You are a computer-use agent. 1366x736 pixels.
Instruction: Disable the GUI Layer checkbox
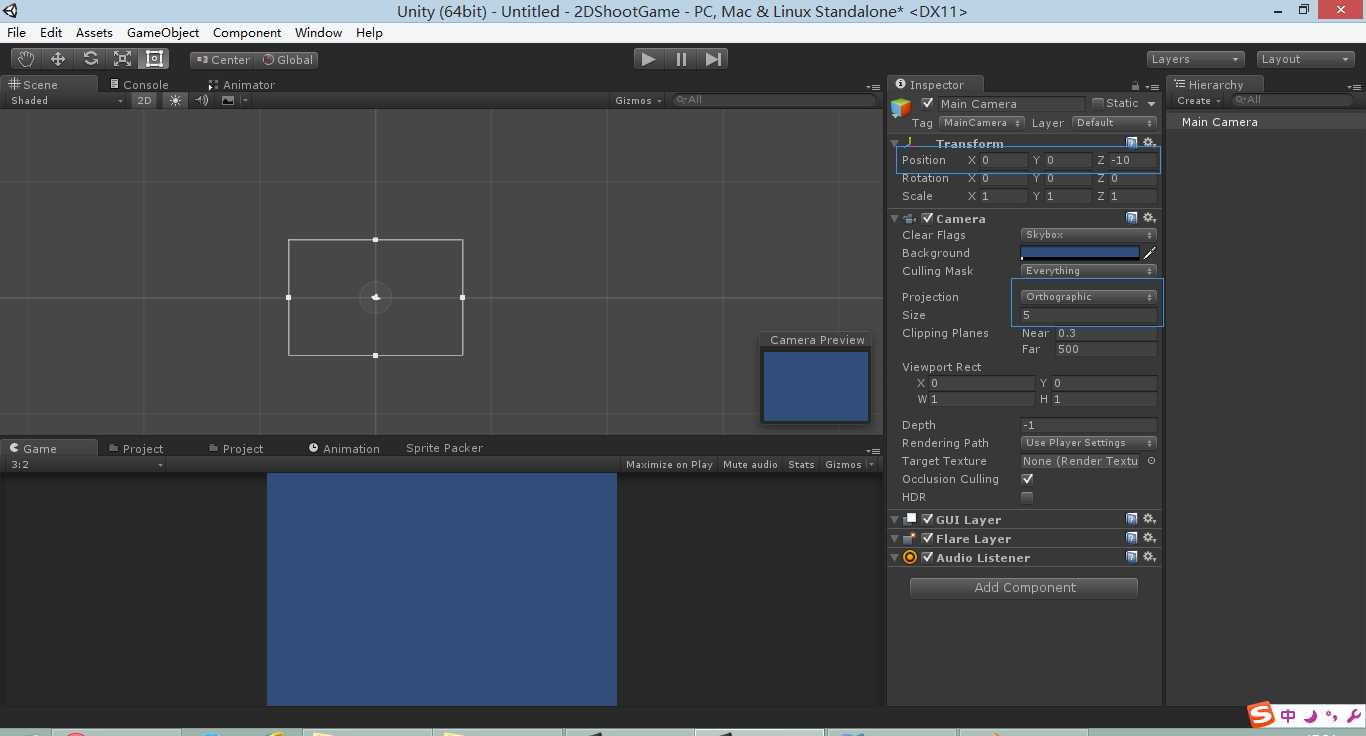coord(927,519)
